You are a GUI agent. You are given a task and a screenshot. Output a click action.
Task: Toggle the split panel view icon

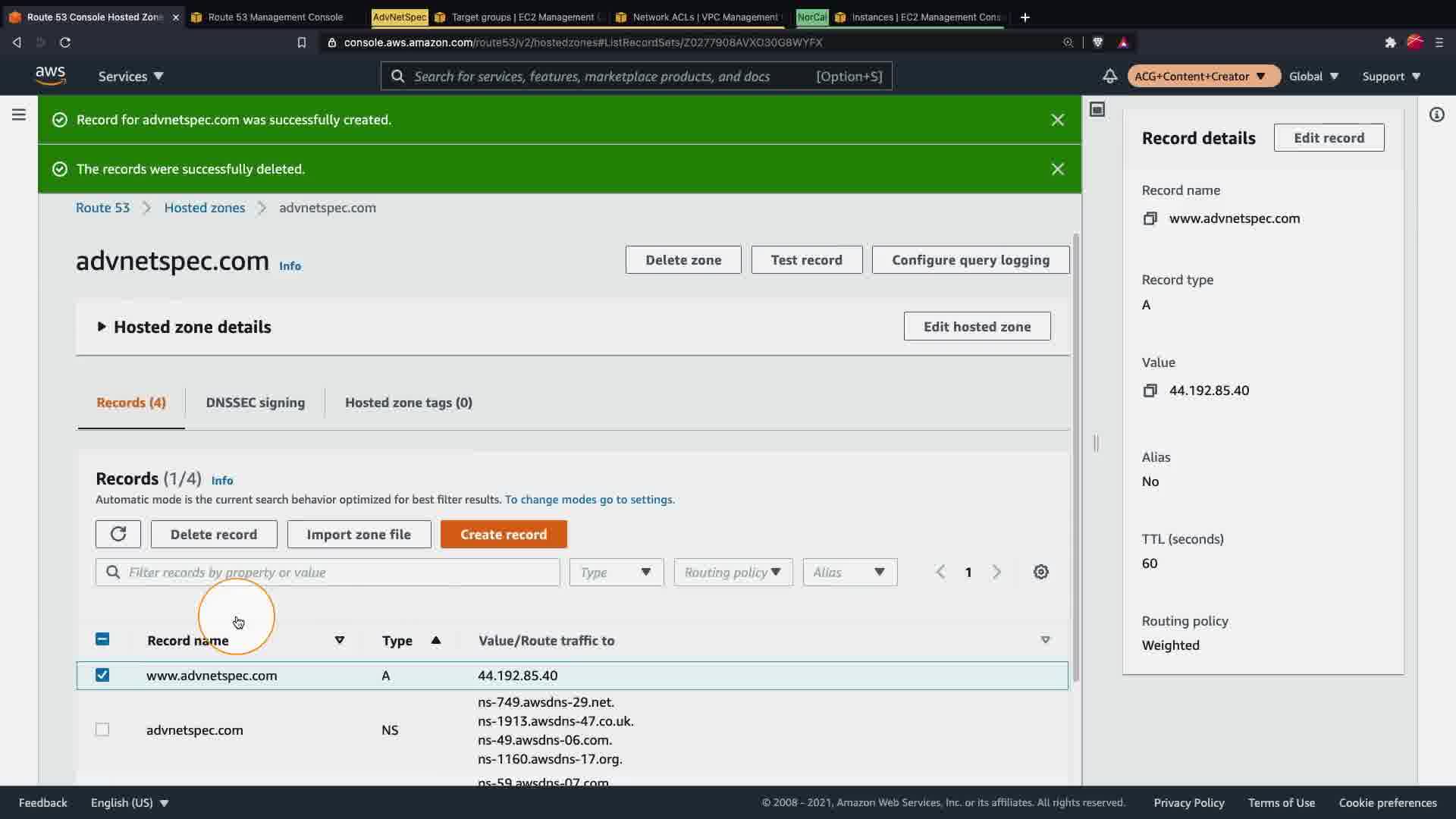(1097, 109)
